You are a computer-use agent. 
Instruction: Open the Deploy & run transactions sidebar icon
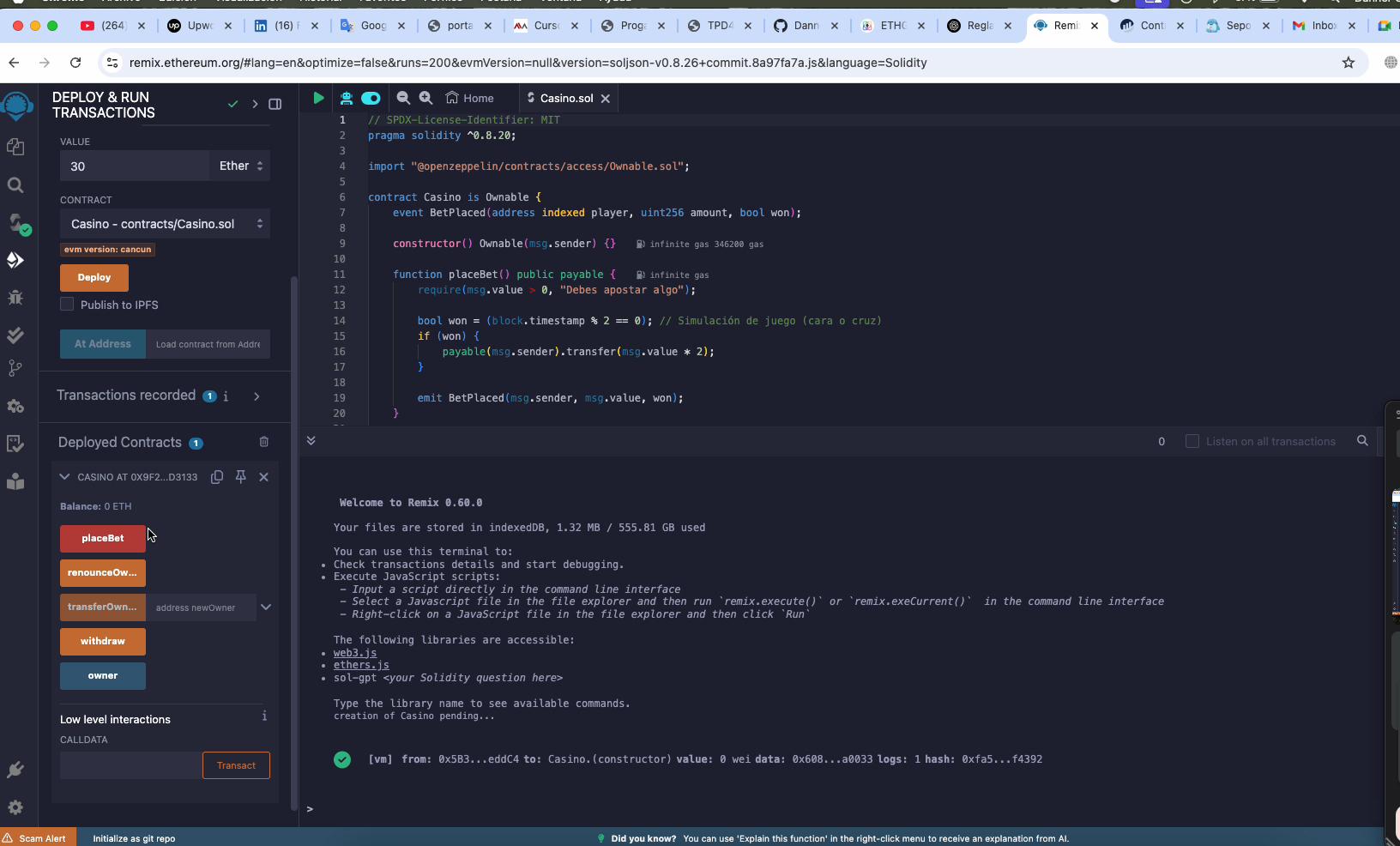pyautogui.click(x=15, y=260)
